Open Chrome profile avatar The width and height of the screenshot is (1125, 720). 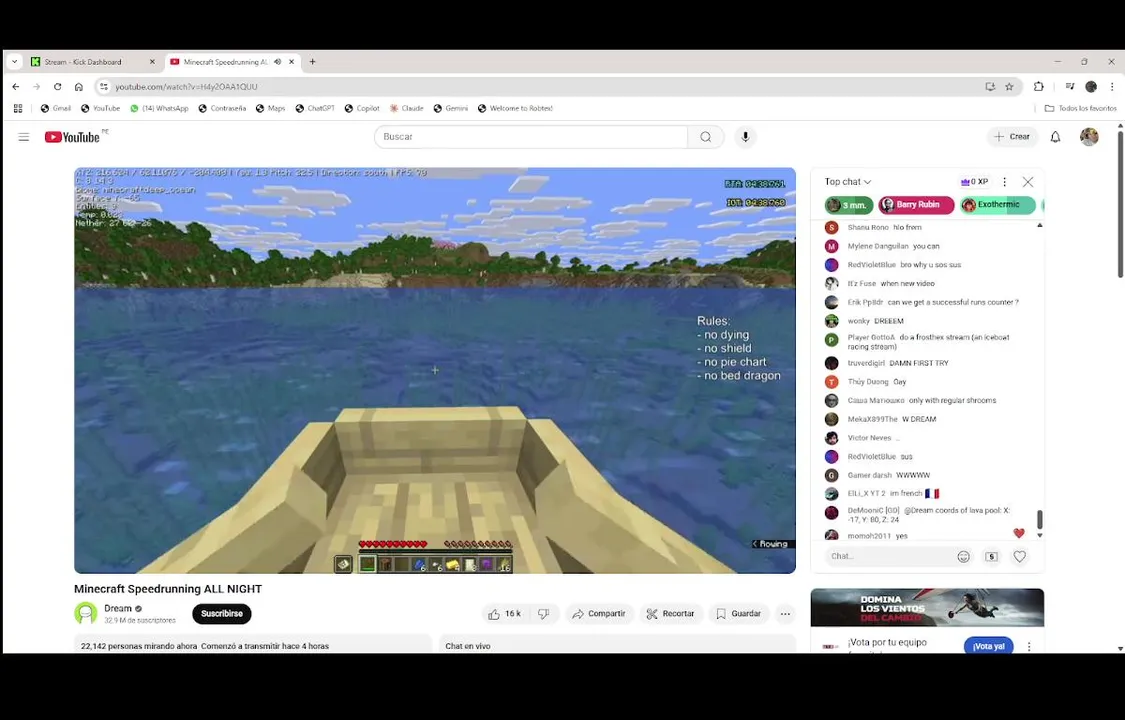coord(1091,87)
